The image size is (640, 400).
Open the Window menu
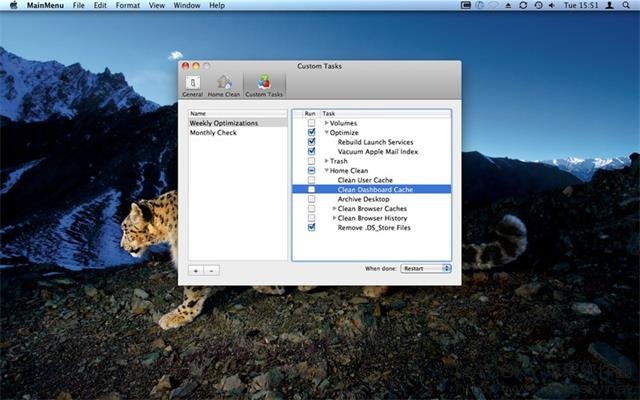(187, 5)
